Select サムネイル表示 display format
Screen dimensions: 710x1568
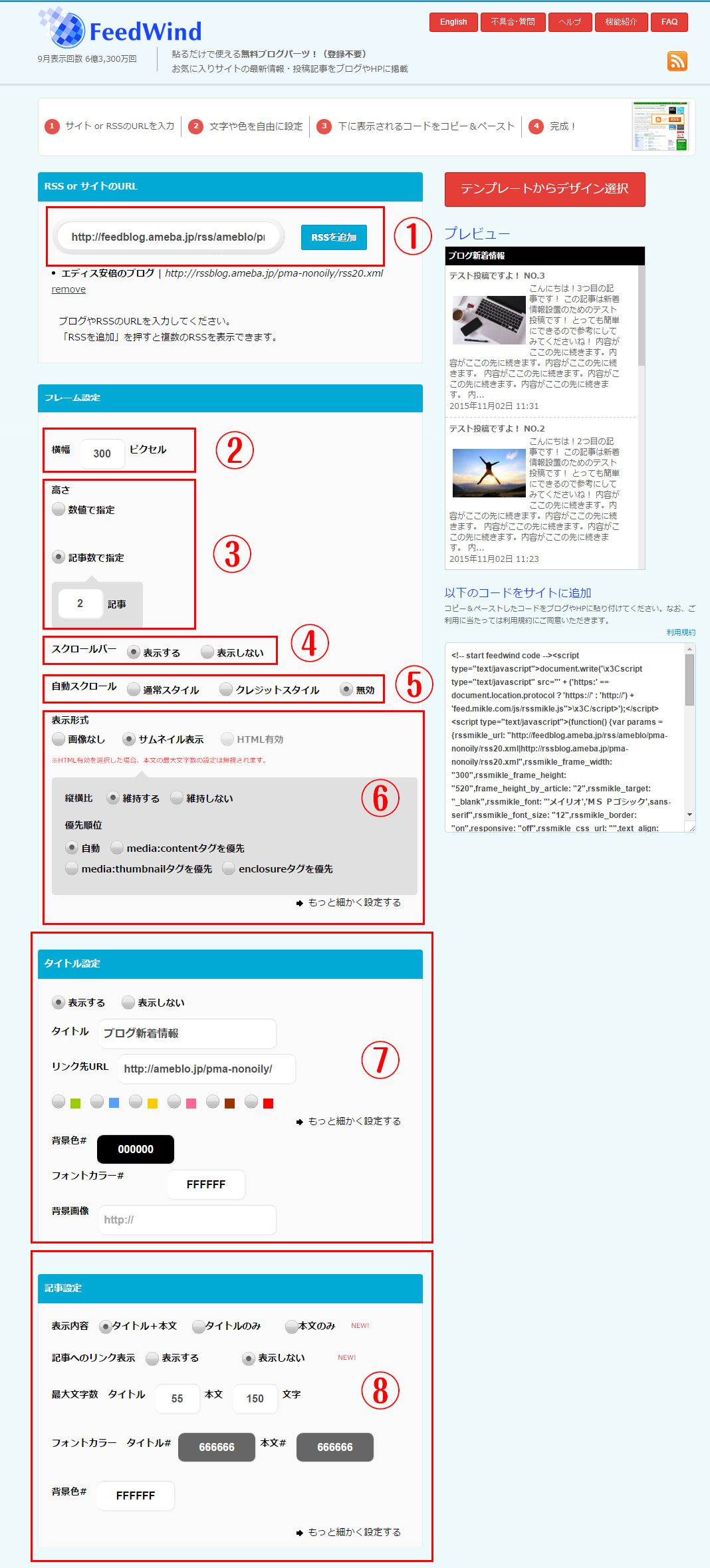tap(129, 739)
